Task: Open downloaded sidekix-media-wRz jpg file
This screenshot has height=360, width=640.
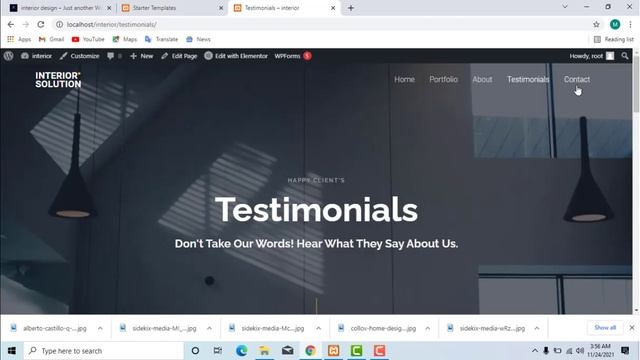Action: pos(487,328)
